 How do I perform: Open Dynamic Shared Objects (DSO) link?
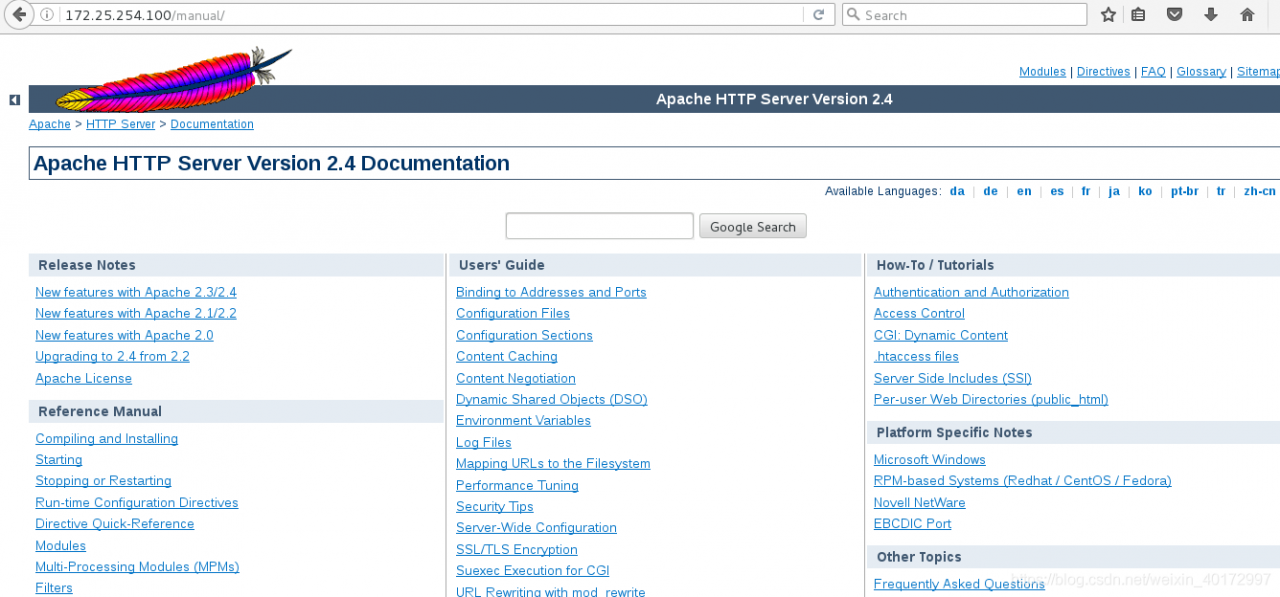(x=552, y=400)
